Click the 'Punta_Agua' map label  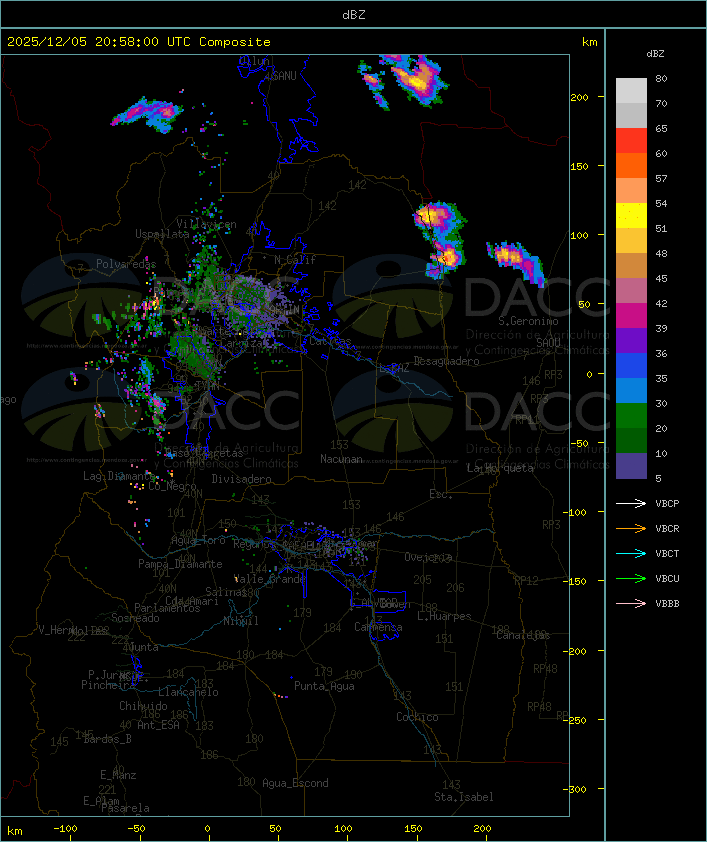point(324,686)
